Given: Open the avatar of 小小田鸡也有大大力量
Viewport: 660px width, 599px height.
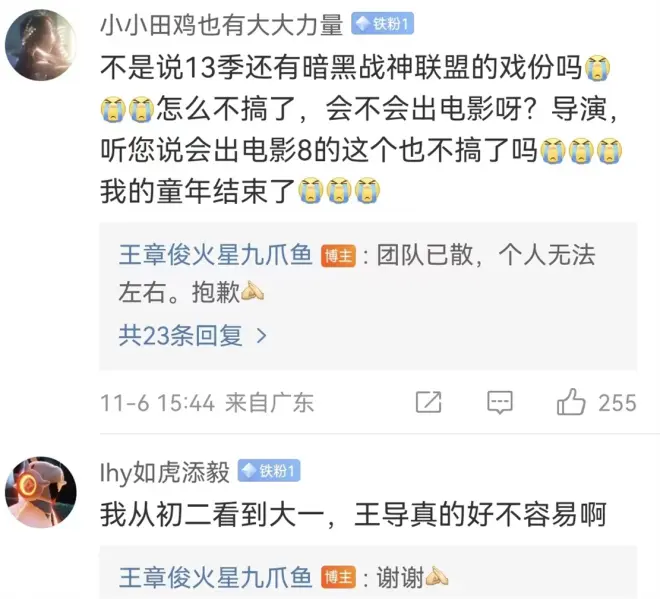Looking at the screenshot, I should [41, 45].
